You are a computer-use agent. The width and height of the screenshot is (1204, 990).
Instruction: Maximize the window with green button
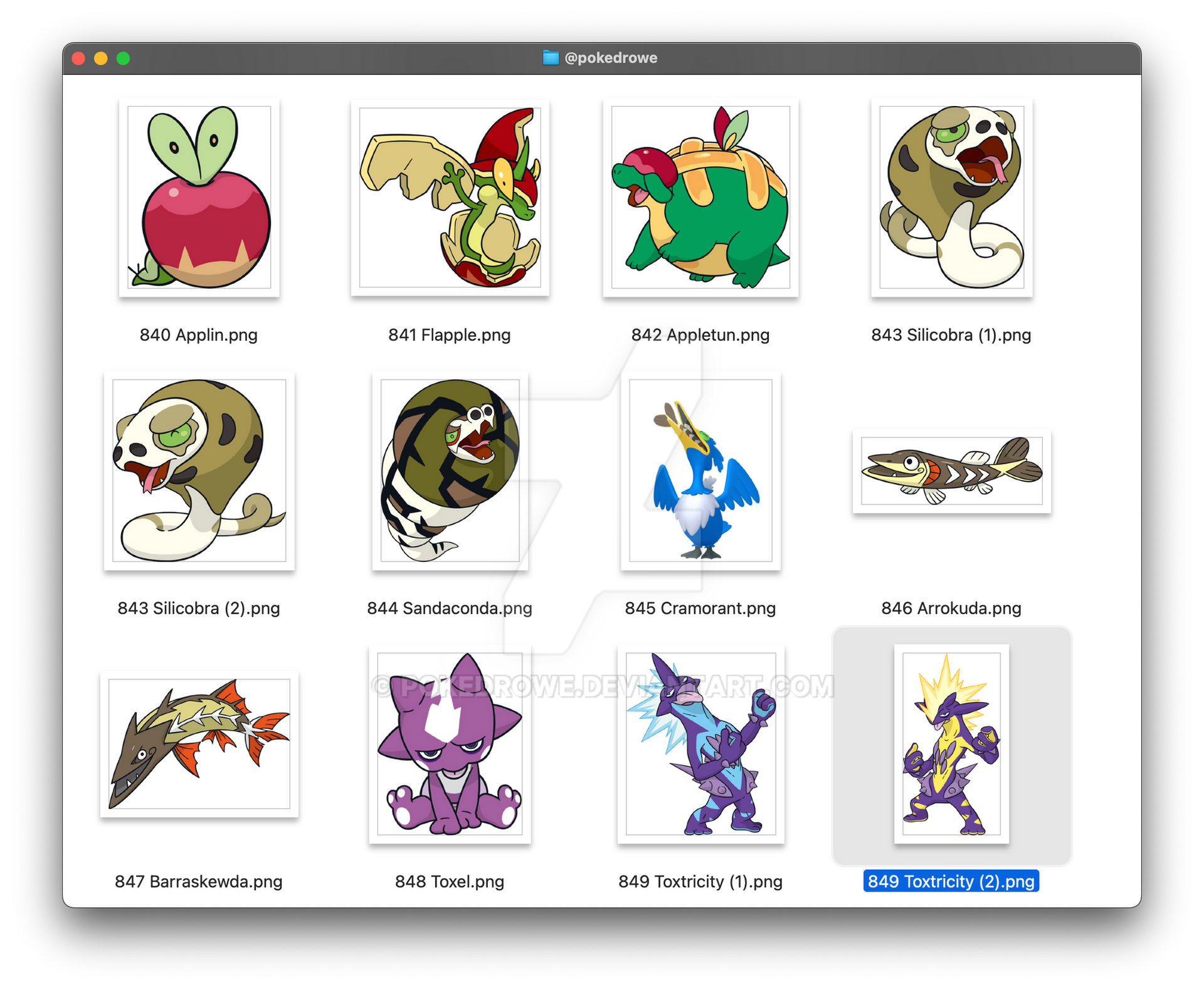[124, 58]
